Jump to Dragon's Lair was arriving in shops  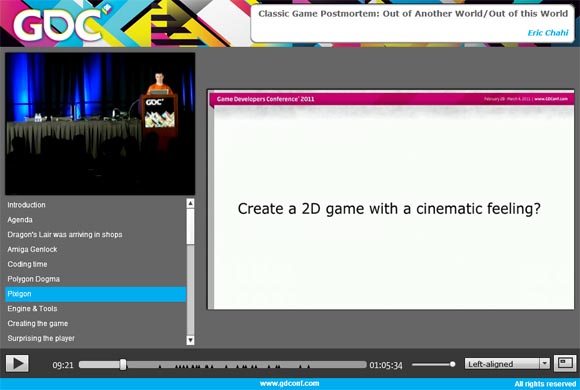65,235
